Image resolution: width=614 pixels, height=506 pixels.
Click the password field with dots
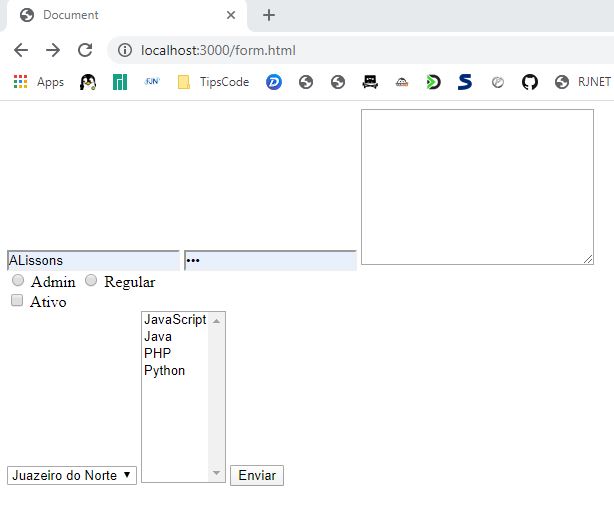(x=270, y=260)
